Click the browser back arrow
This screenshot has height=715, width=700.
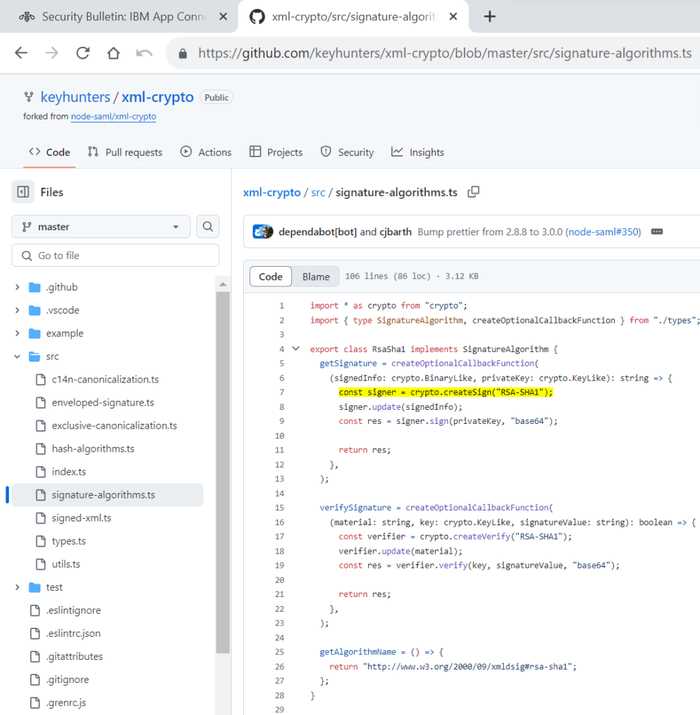tap(21, 53)
